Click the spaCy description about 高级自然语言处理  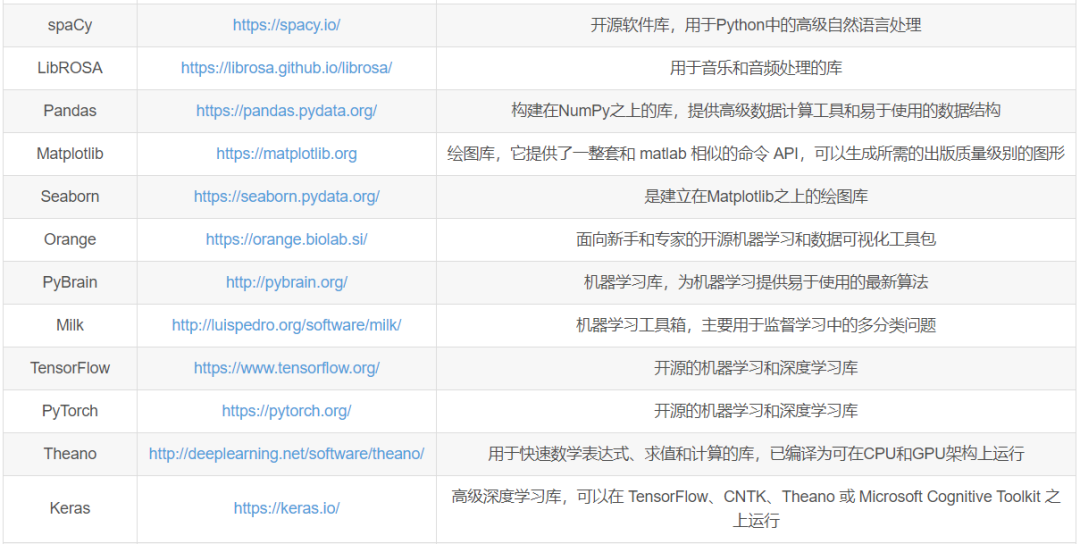756,25
